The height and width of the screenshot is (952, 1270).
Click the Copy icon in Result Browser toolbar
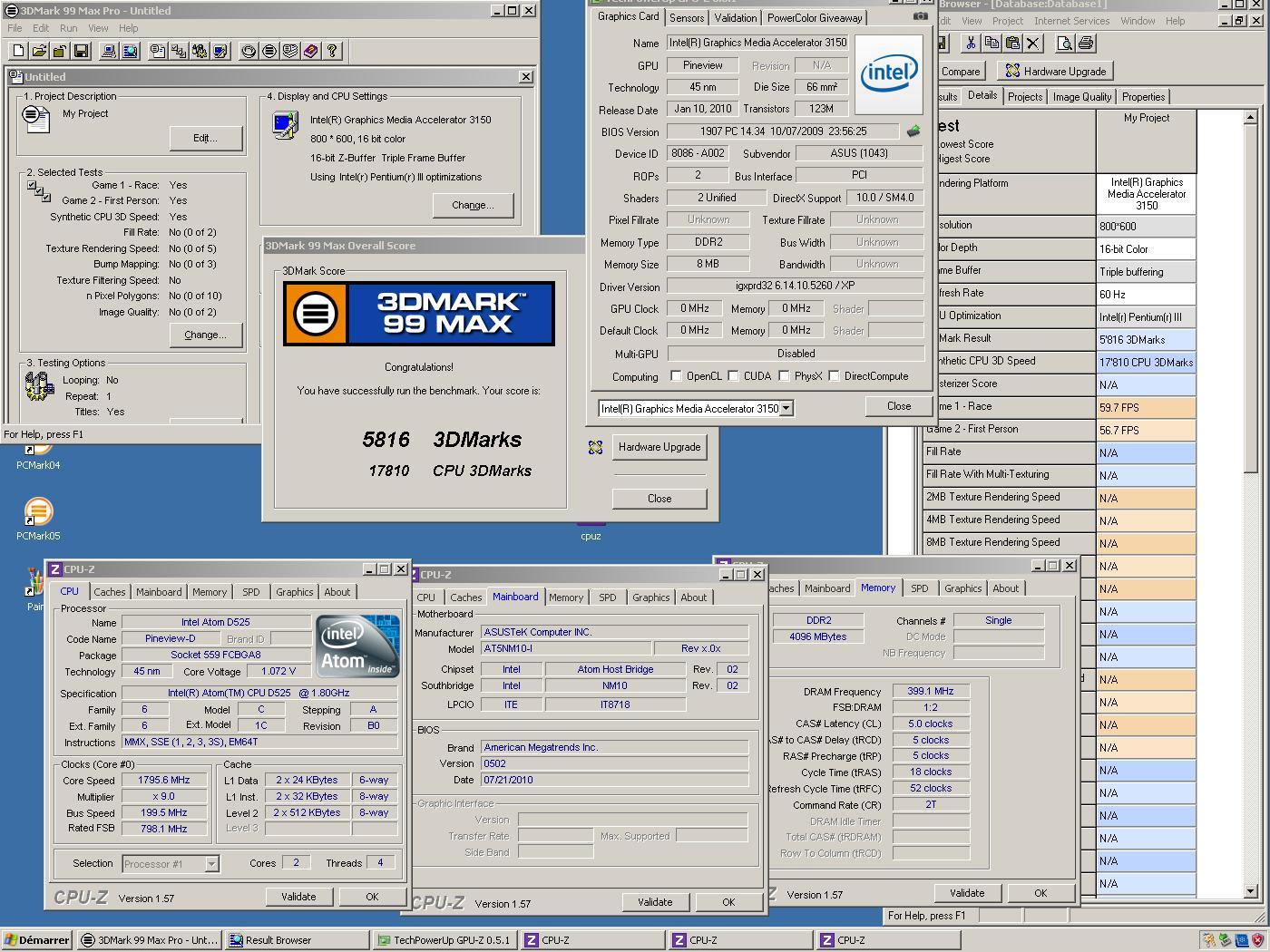pos(992,43)
